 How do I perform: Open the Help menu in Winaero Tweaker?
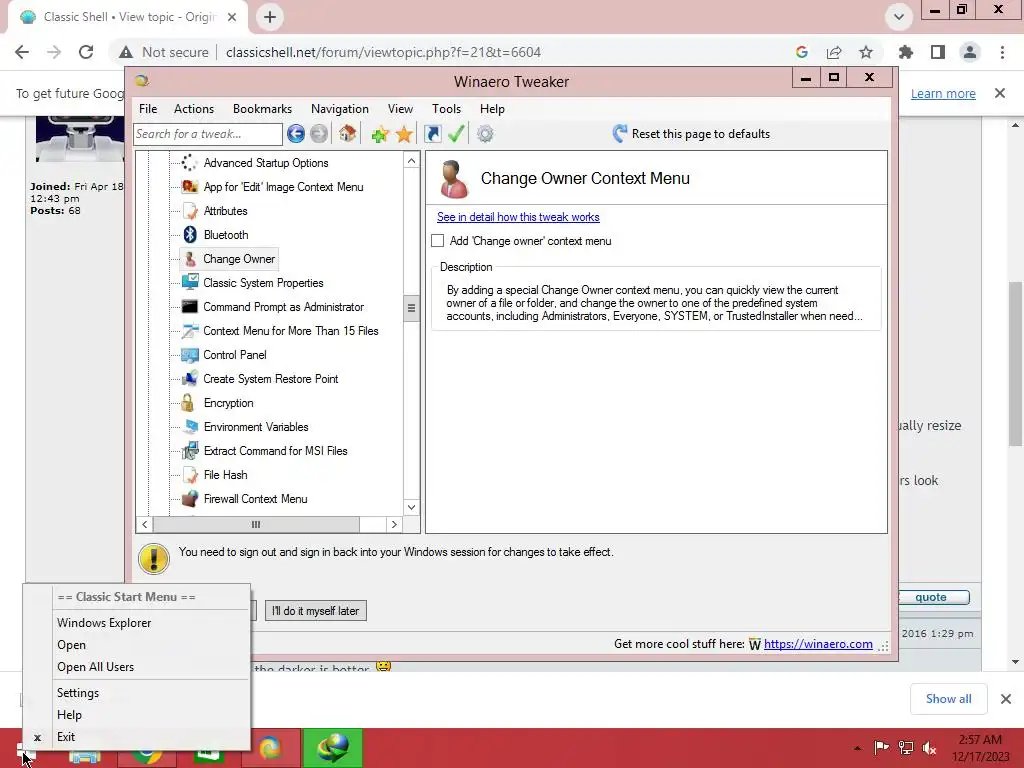(x=492, y=109)
